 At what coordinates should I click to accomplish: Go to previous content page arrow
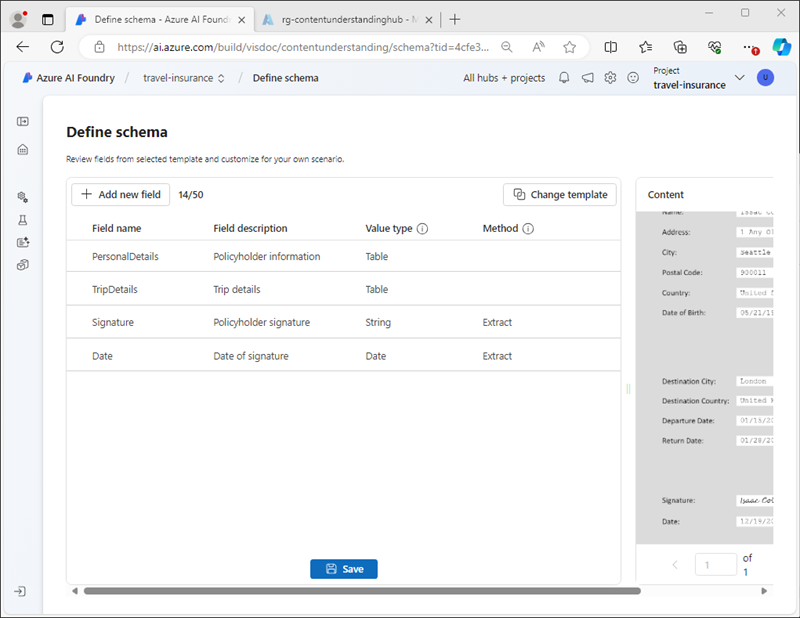tap(675, 564)
